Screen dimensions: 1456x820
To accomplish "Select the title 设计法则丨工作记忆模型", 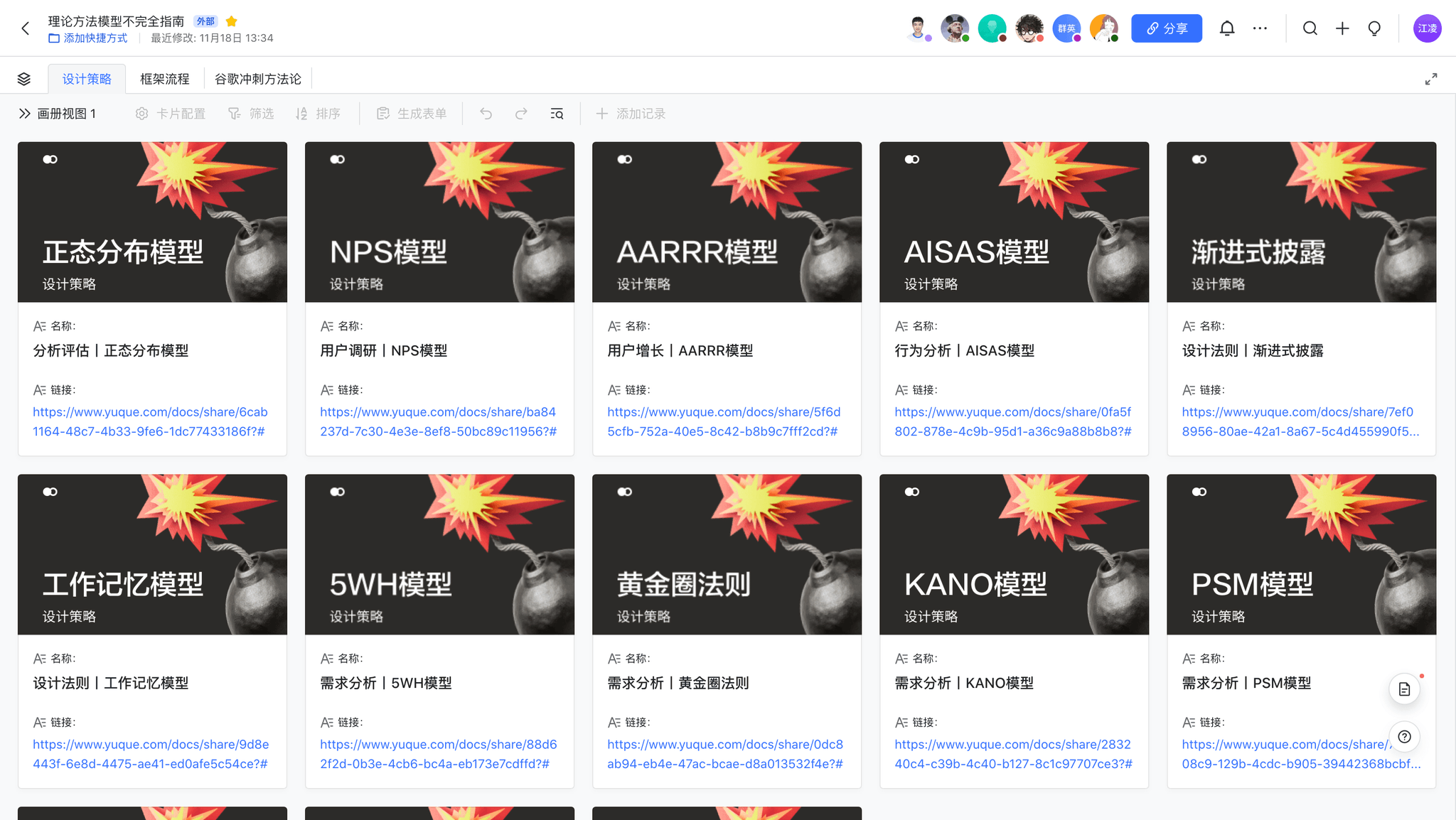I will (x=111, y=683).
